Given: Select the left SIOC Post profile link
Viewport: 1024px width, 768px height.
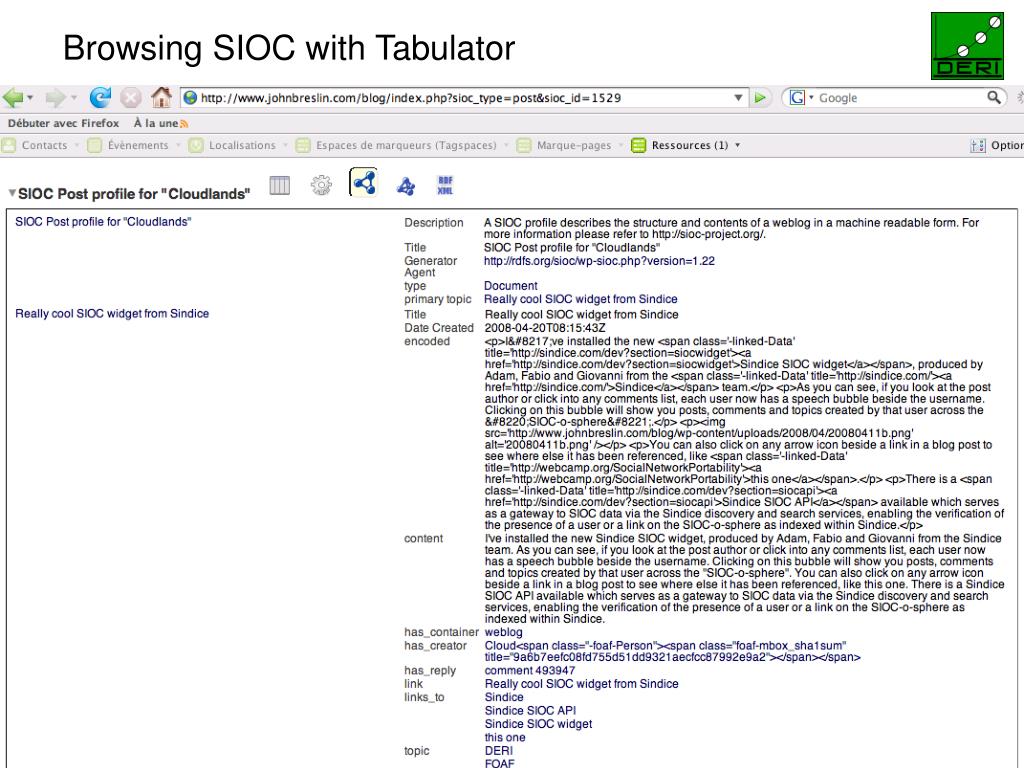Looking at the screenshot, I should click(x=103, y=222).
